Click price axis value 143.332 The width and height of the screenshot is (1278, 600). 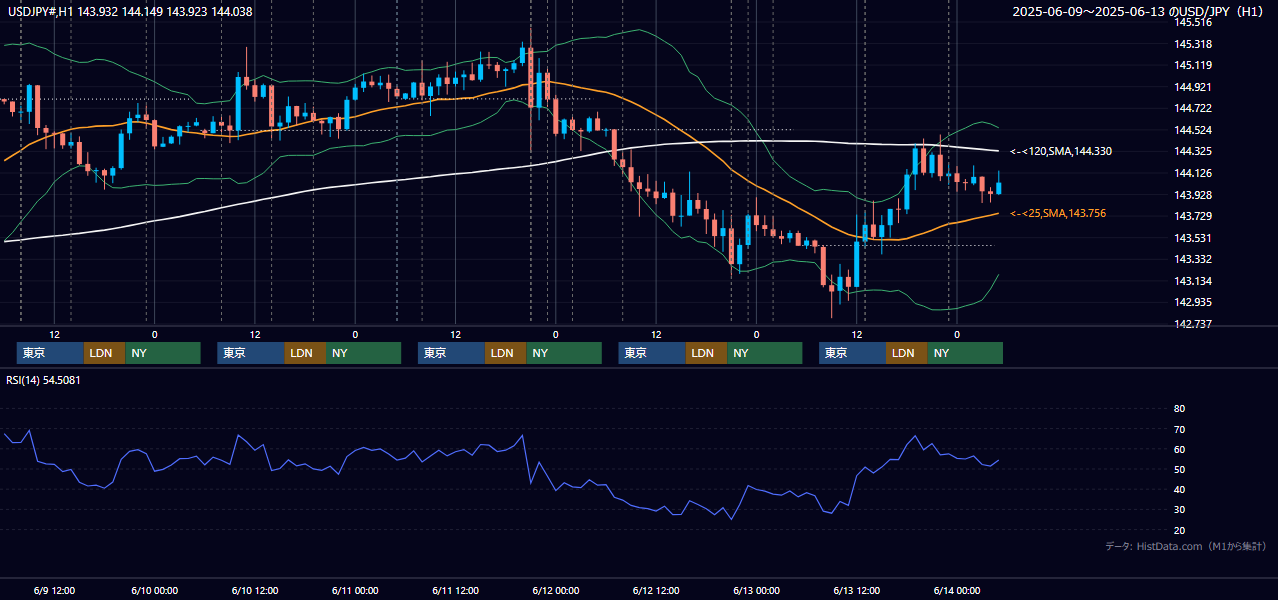[x=1193, y=259]
